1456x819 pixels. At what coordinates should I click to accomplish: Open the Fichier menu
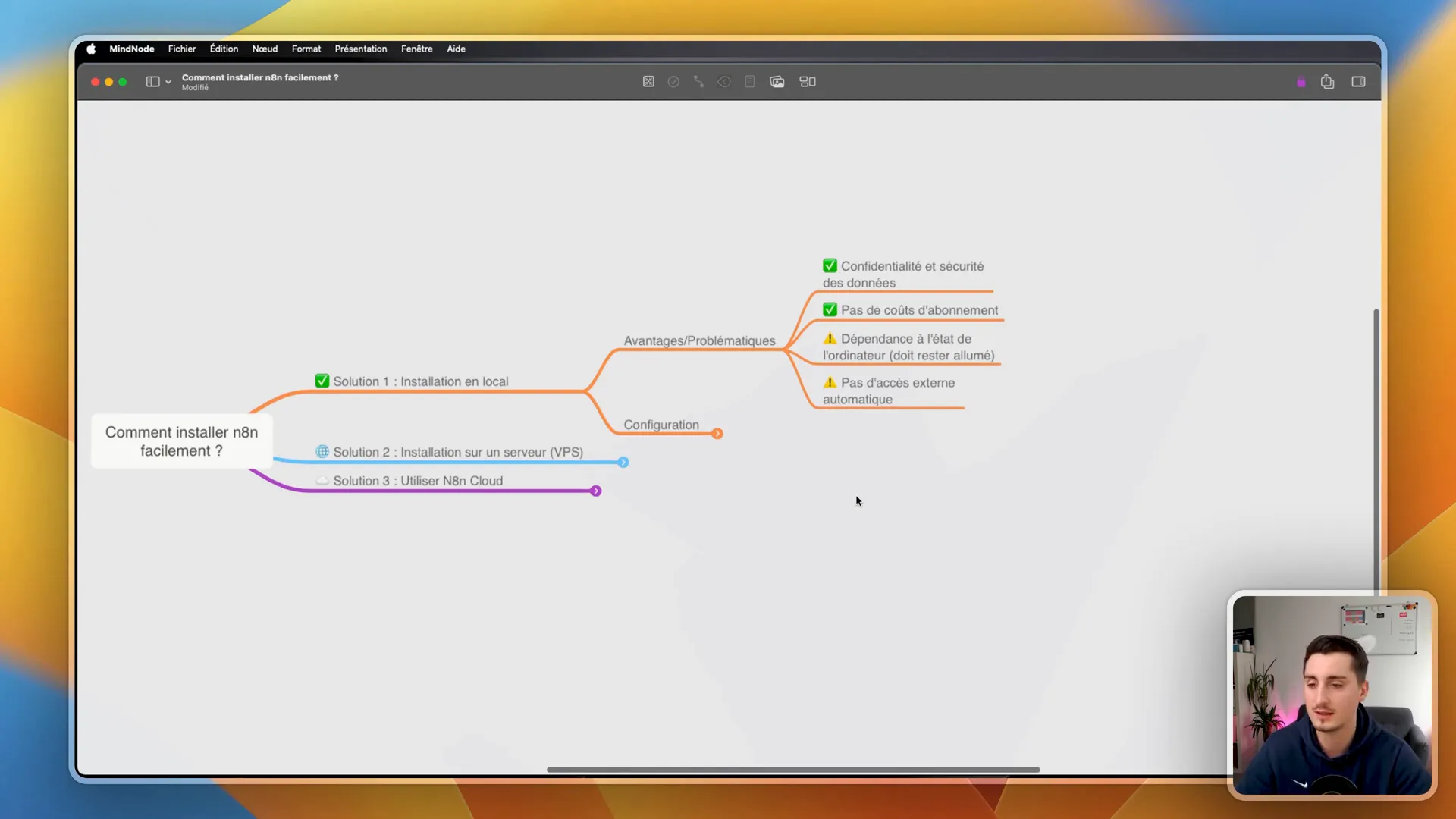point(182,49)
